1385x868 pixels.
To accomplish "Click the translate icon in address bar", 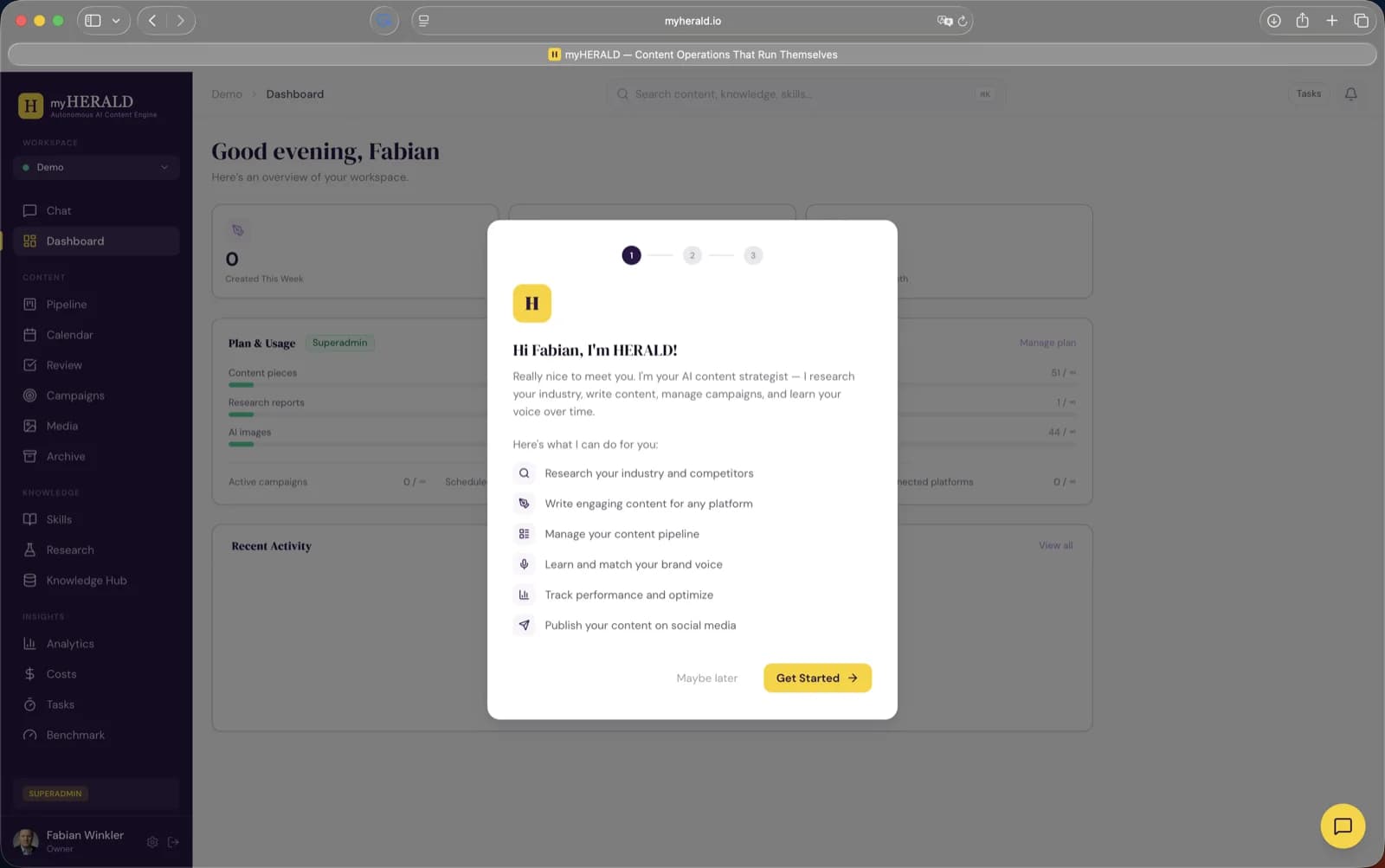I will click(944, 21).
